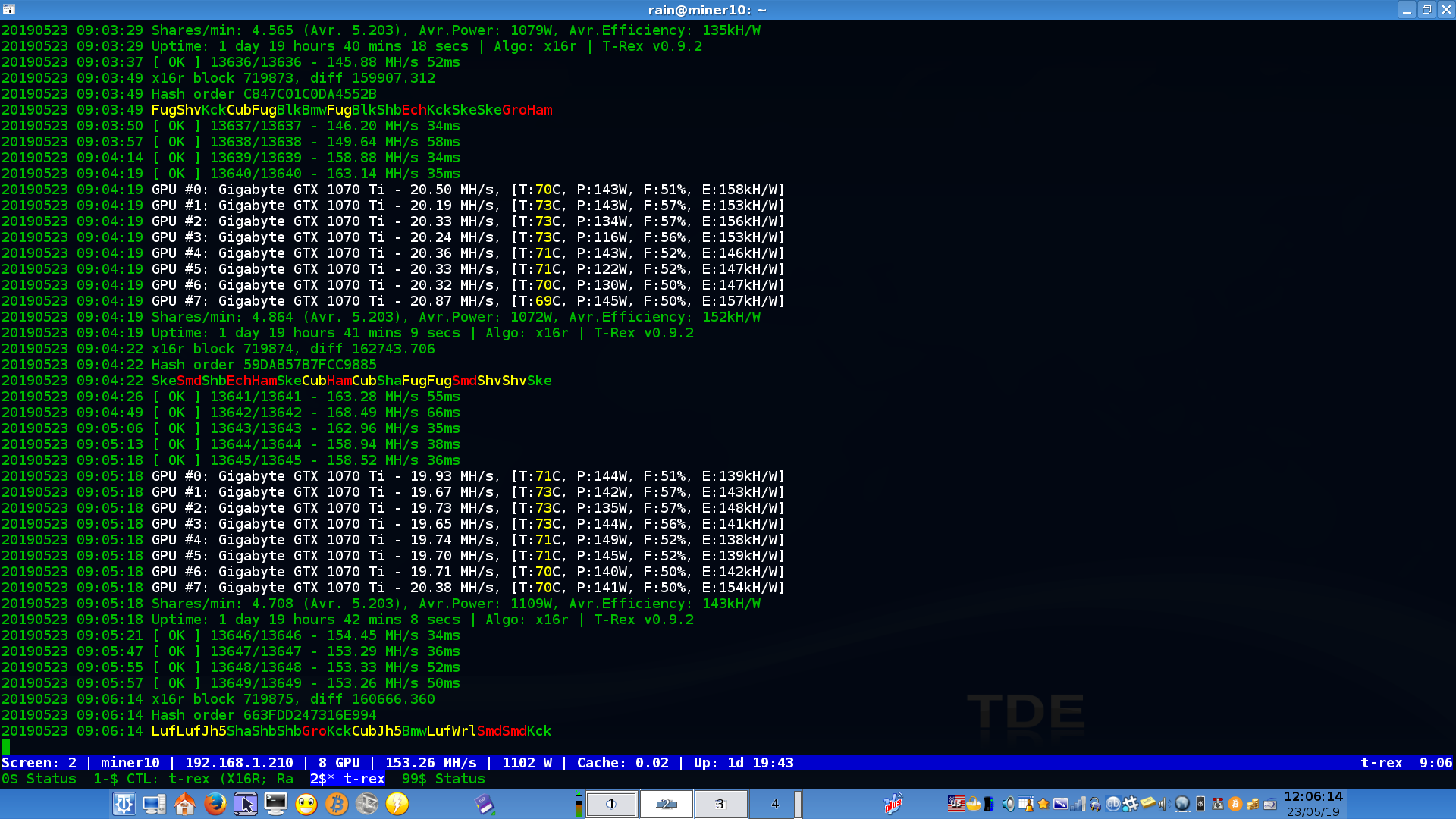Viewport: 1456px width, 819px height.
Task: Open the TDE menu launcher icon
Action: click(x=124, y=804)
